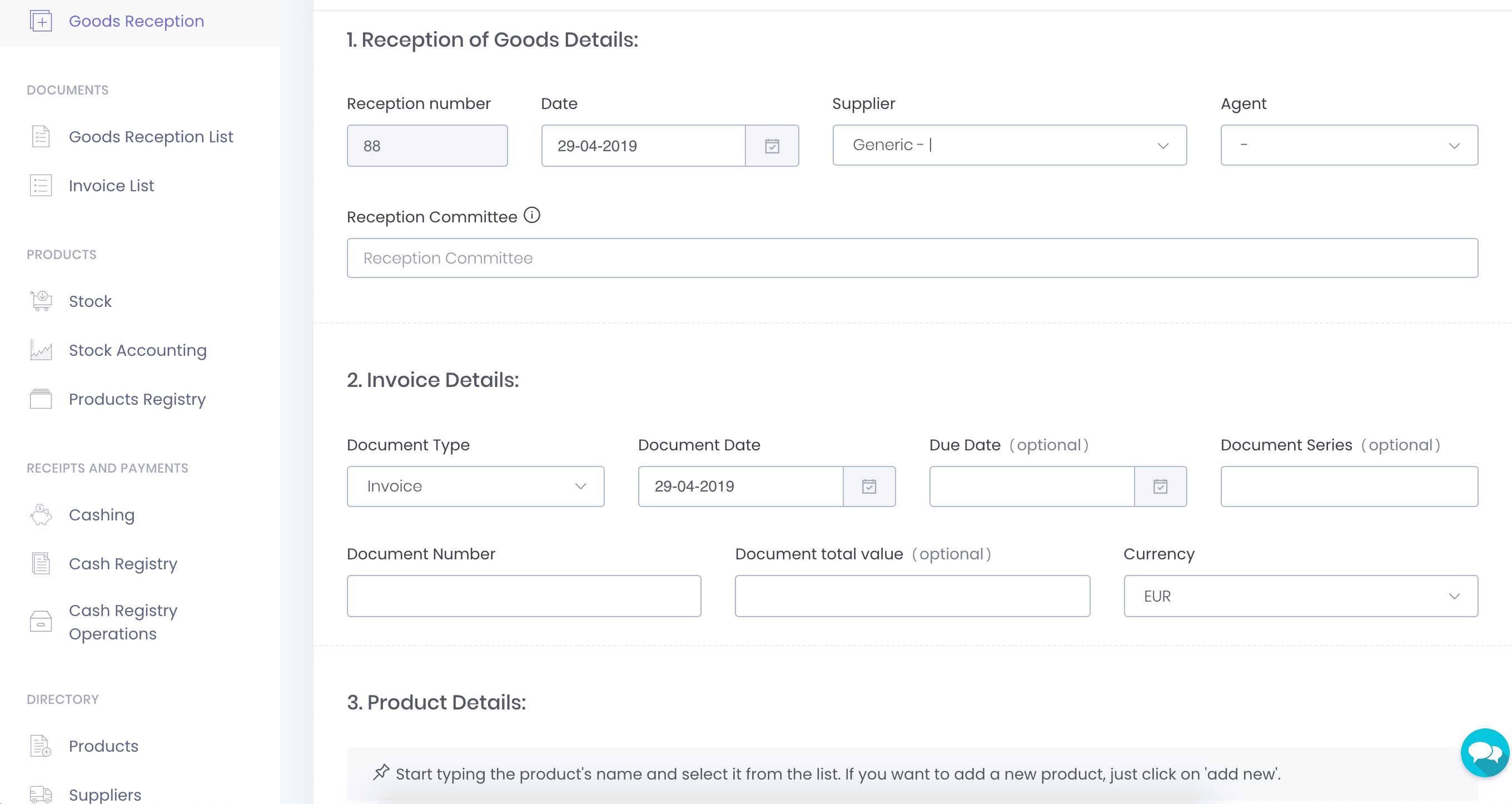Viewport: 1512px width, 804px height.
Task: Click the Goods Reception plus icon
Action: (x=41, y=22)
